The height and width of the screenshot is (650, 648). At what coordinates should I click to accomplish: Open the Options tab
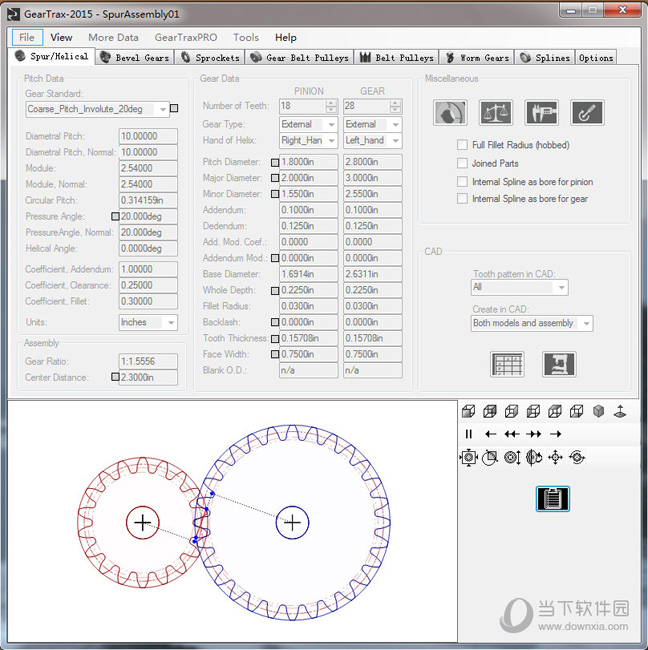(x=596, y=57)
